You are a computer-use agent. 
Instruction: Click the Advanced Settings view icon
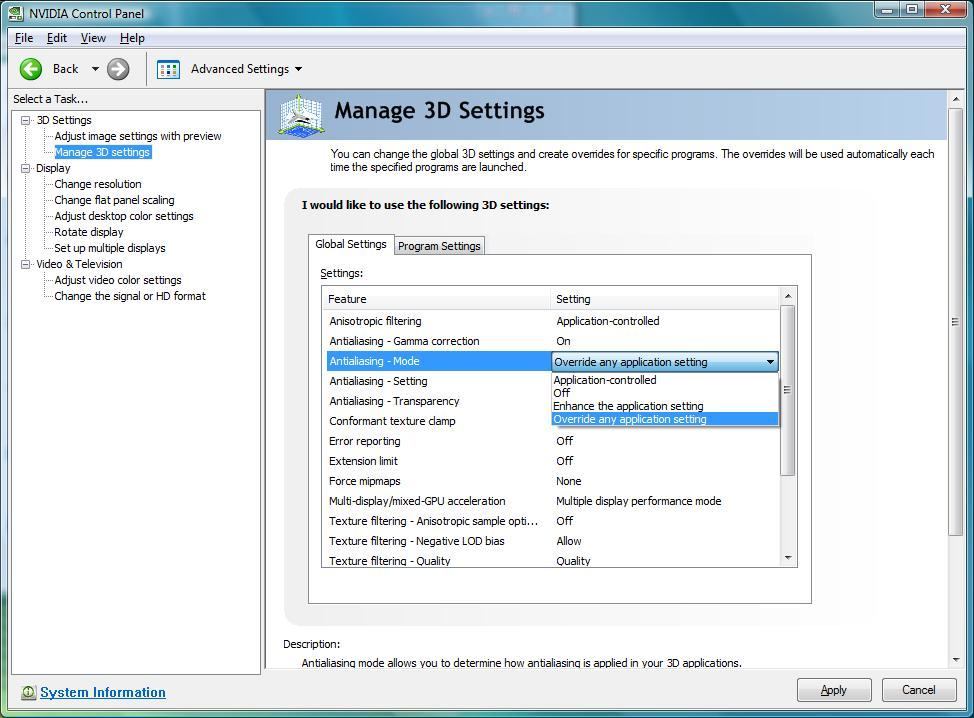[168, 69]
